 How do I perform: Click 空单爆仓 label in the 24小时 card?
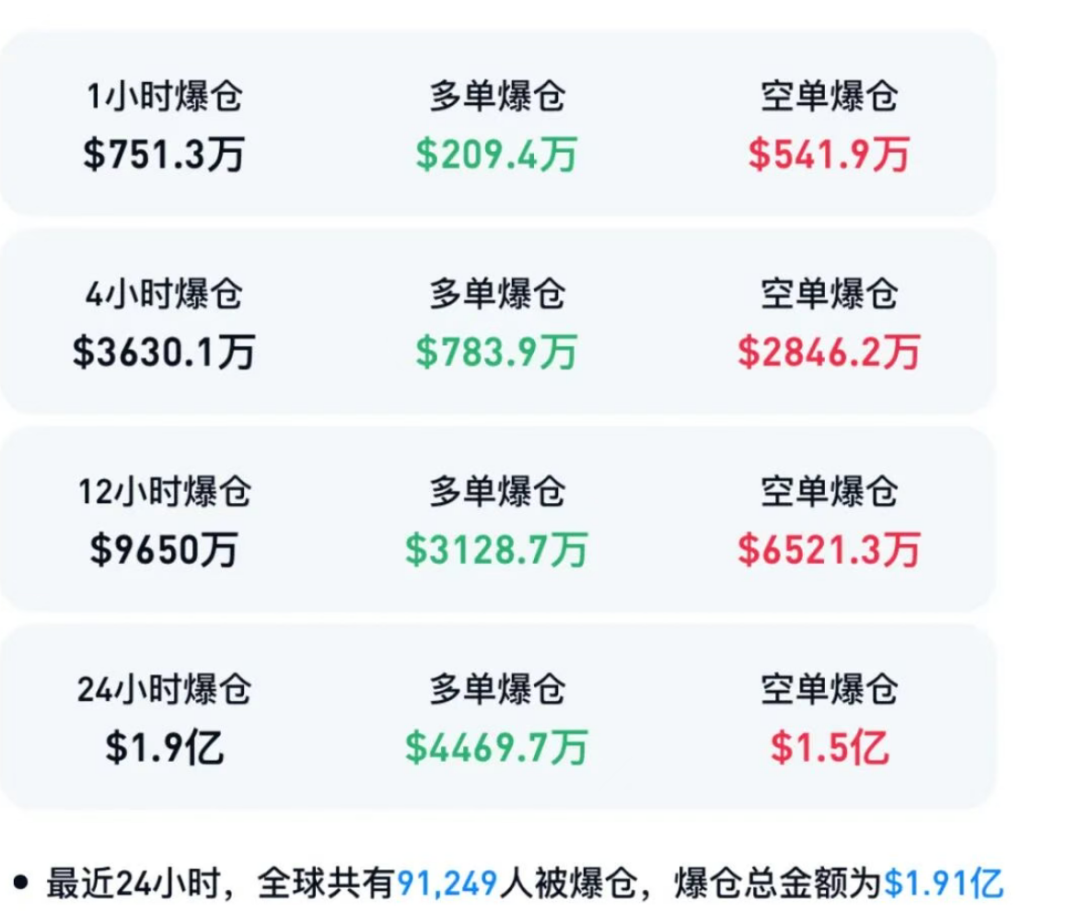click(829, 689)
